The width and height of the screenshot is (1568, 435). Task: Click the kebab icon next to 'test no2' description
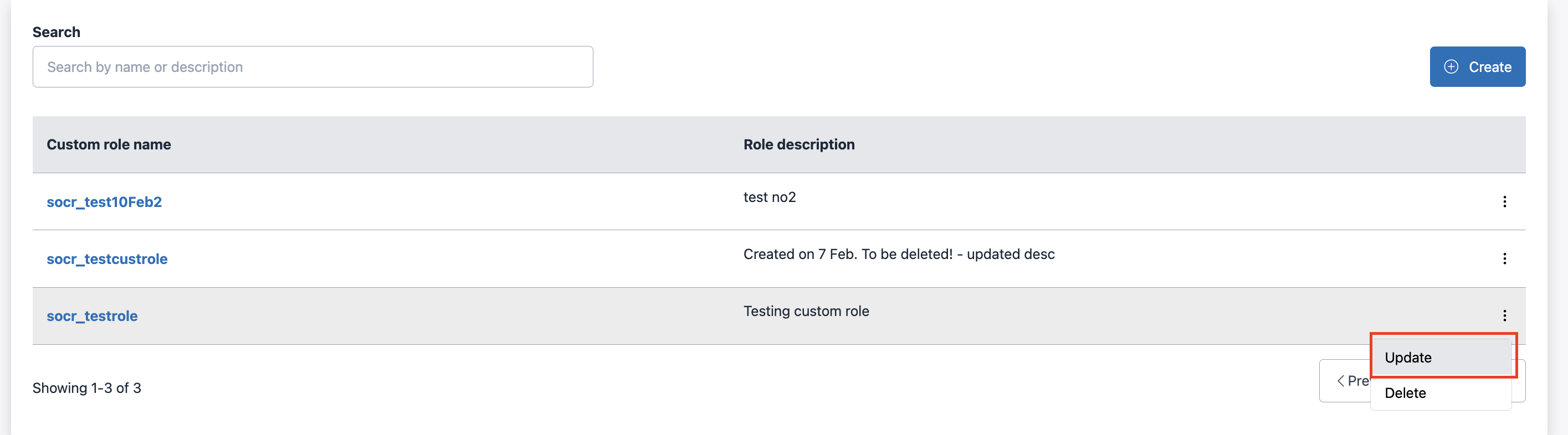1505,201
